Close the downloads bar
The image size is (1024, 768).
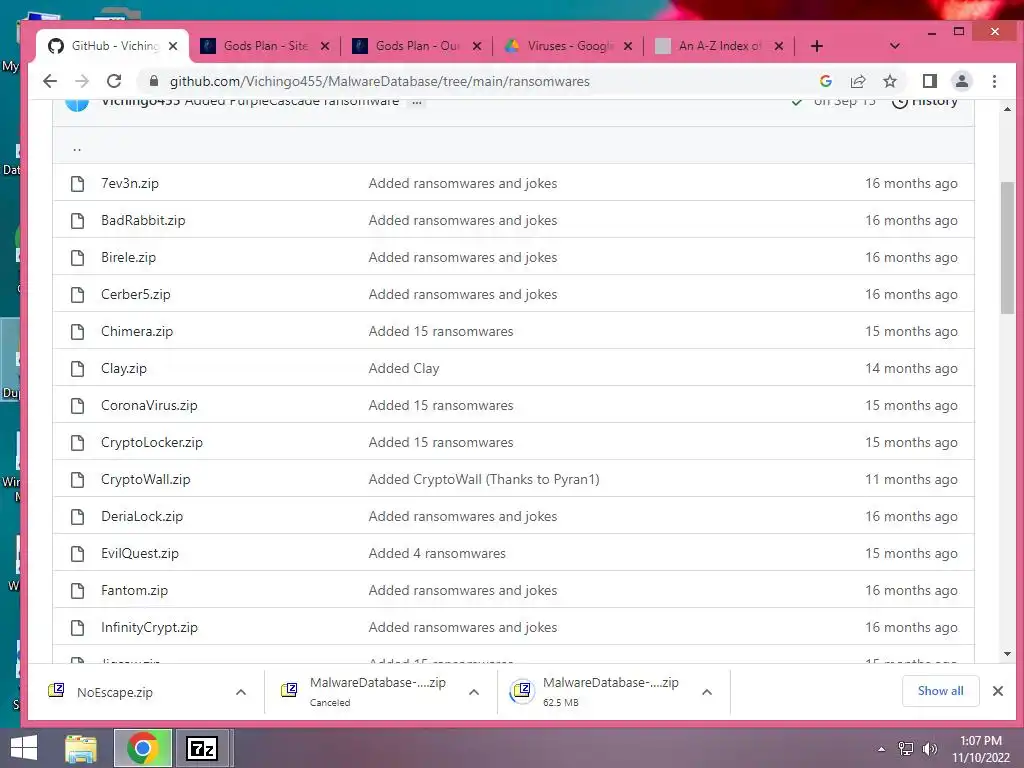click(997, 691)
